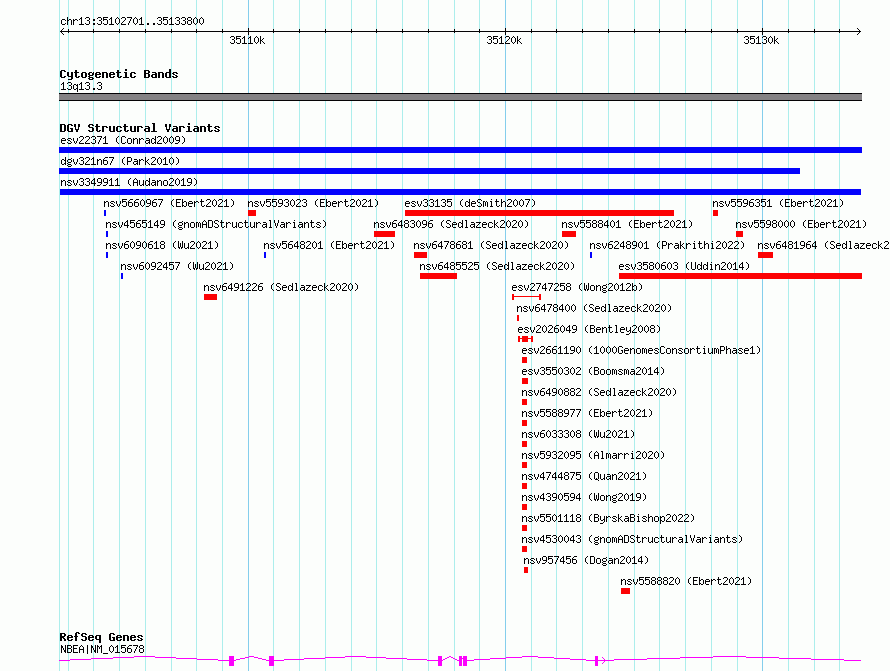Click the 35130k ruler tick label
Screen dimensions: 890x671
761,40
